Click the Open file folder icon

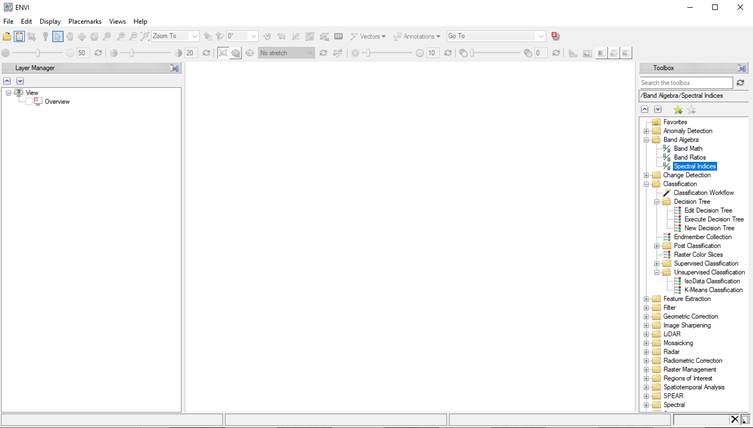(7, 36)
